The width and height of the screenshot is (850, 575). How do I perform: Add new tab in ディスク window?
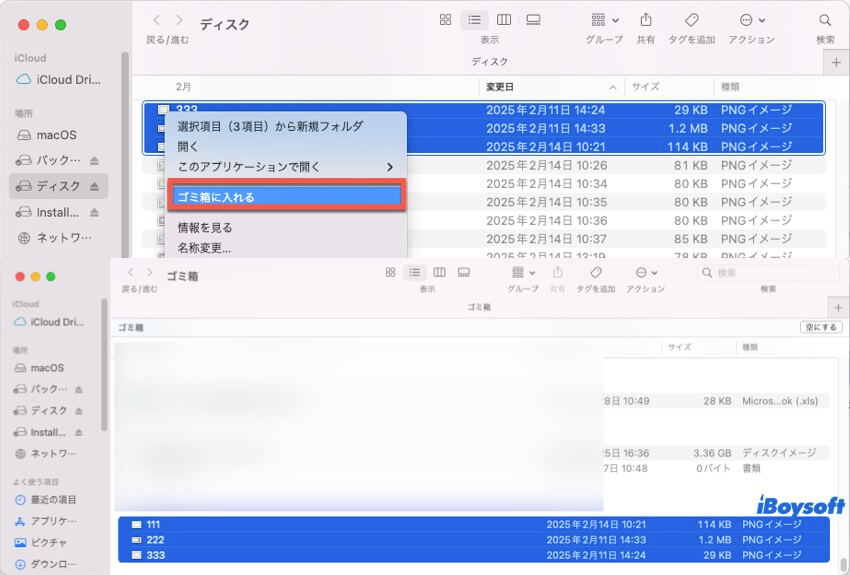click(836, 62)
